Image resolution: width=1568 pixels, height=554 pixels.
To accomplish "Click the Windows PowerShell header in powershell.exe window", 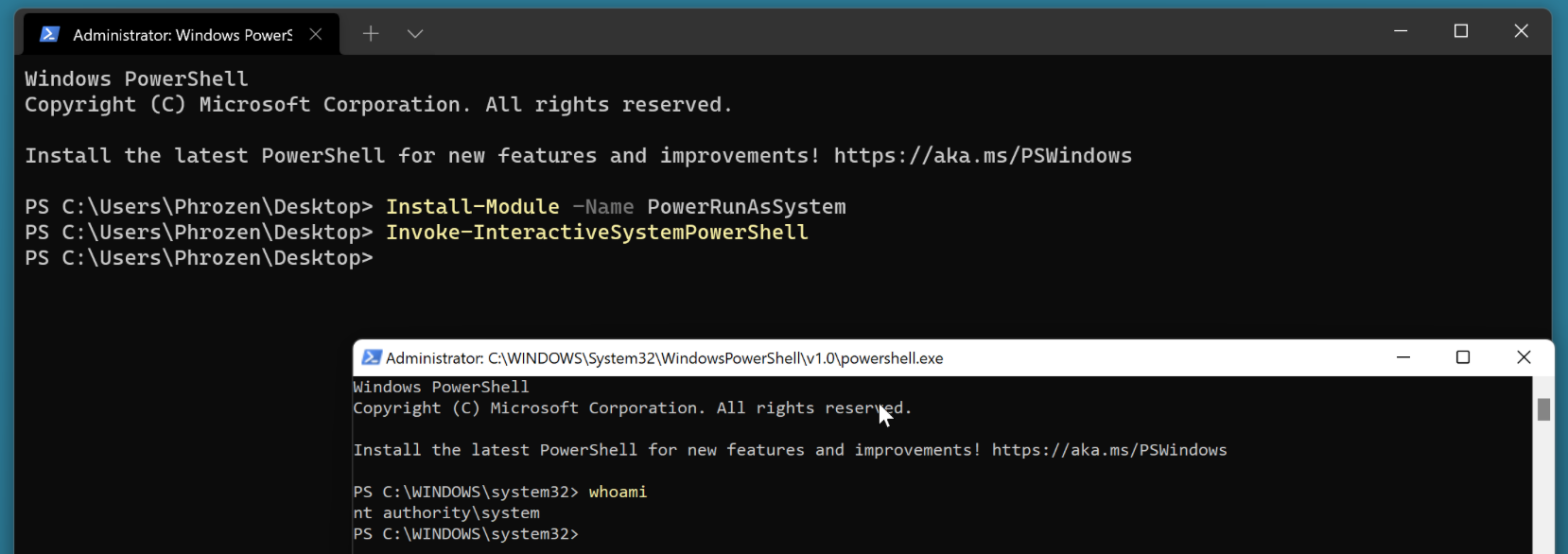I will click(x=441, y=388).
